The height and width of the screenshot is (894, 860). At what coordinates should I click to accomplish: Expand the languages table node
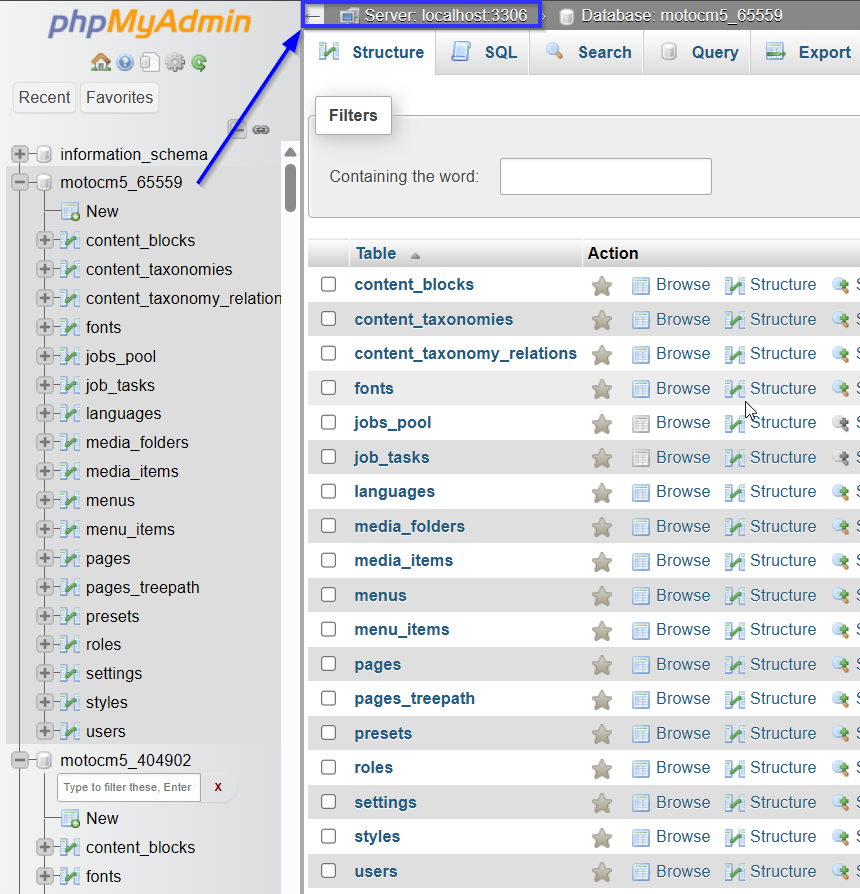tap(44, 413)
